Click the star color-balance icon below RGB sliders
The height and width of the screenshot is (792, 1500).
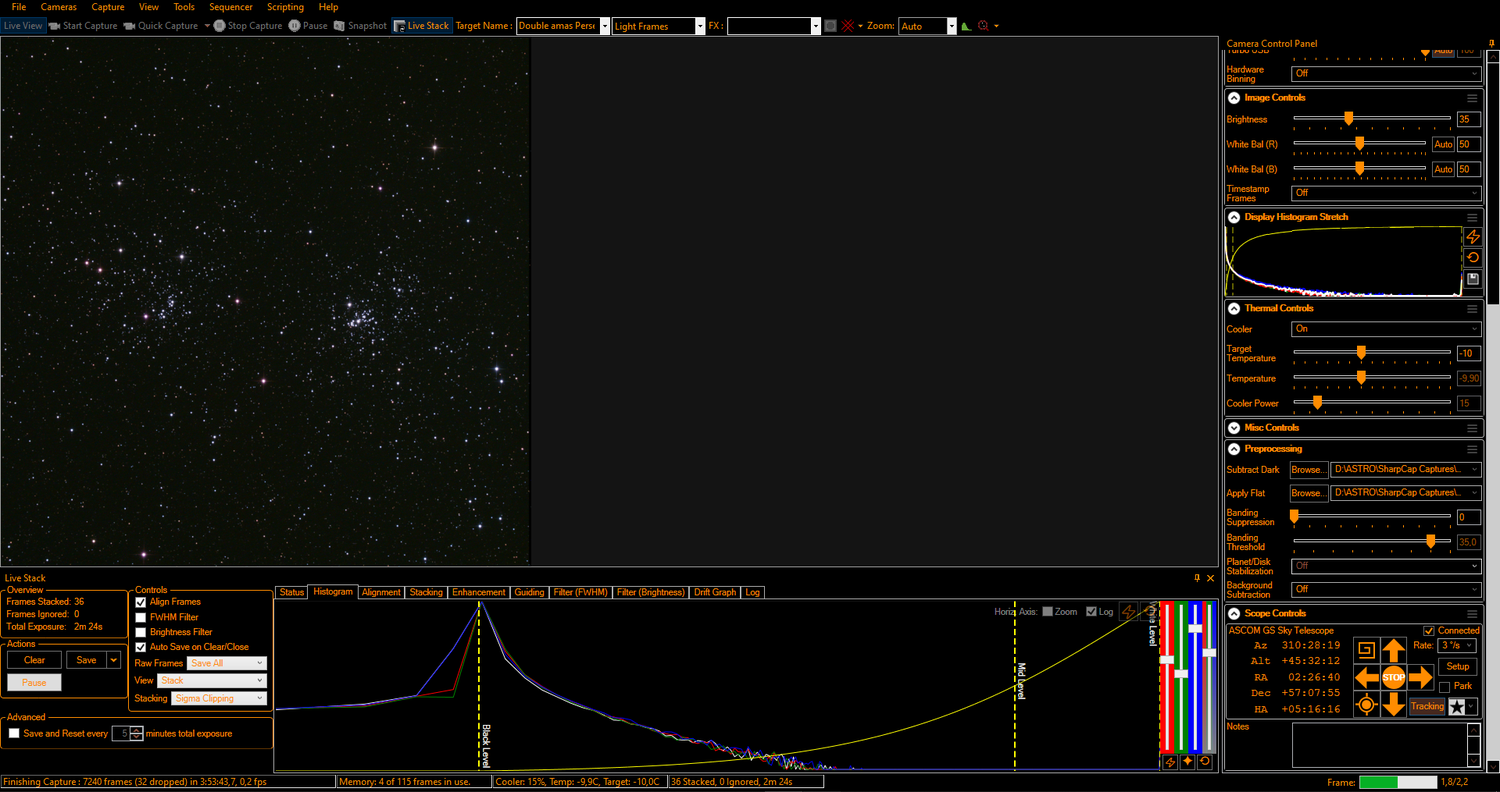[1187, 762]
